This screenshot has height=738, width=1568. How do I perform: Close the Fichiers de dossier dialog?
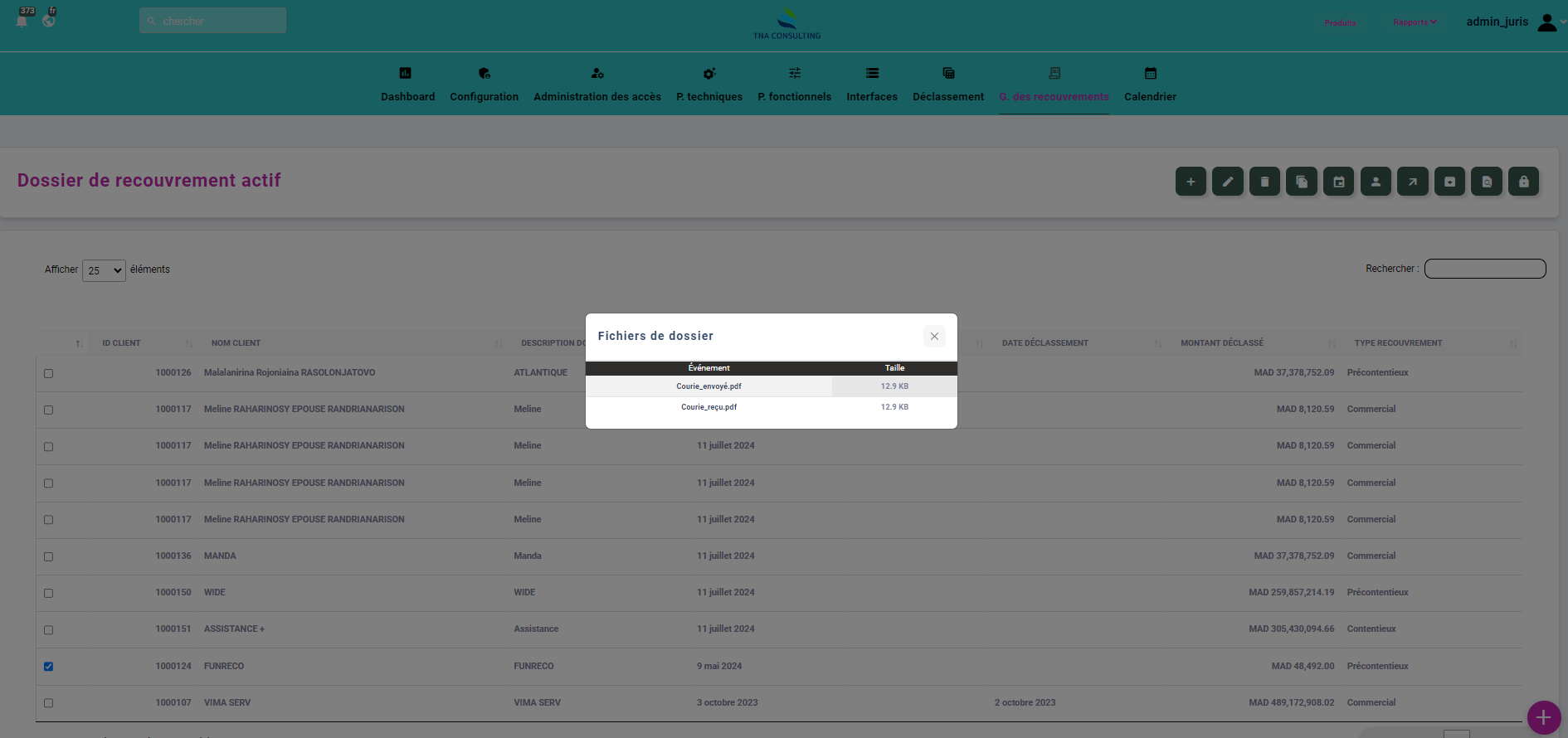click(934, 336)
